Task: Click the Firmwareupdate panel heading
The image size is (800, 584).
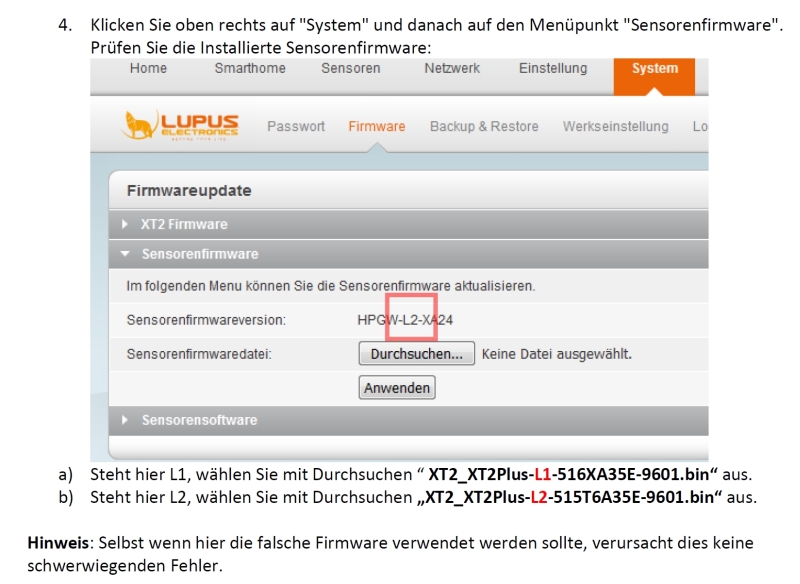Action: [x=189, y=190]
